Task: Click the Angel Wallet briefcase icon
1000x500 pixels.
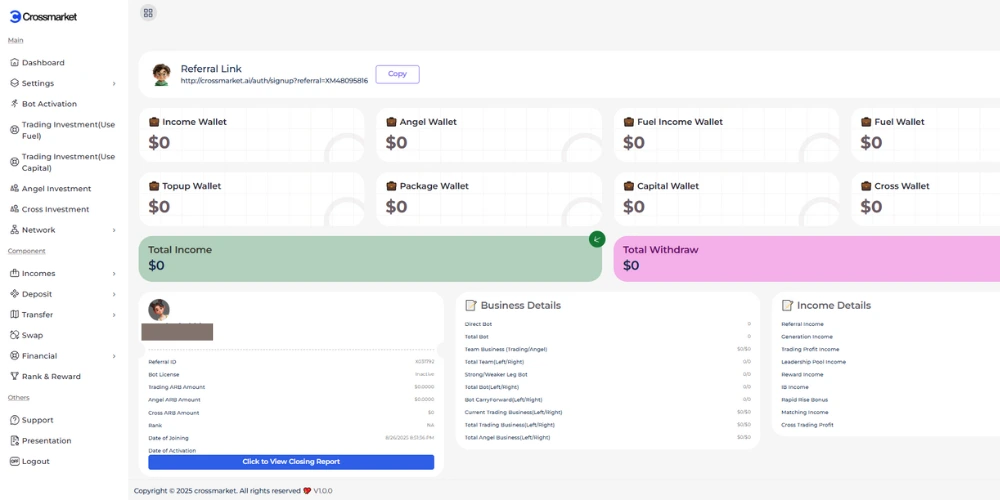Action: point(392,121)
